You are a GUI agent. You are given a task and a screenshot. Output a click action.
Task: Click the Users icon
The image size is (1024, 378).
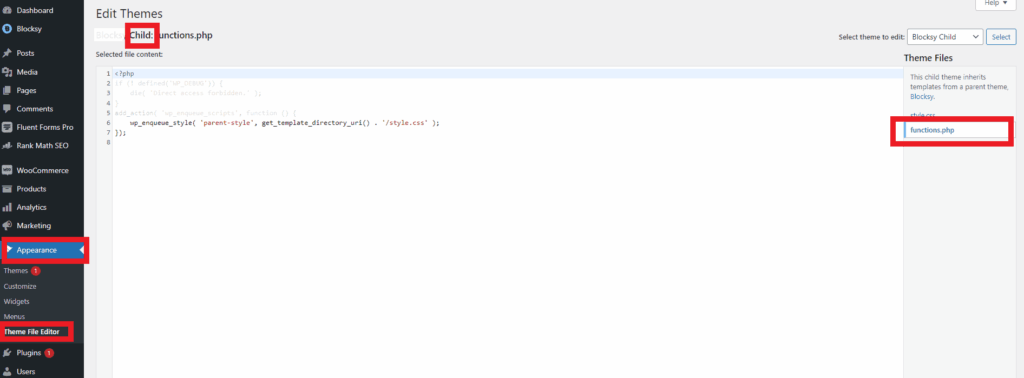(7, 371)
